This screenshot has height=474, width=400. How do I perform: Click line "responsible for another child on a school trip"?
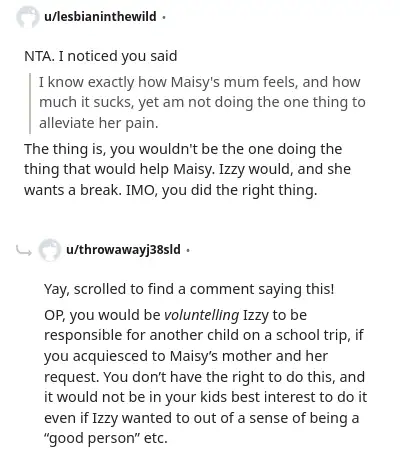(203, 336)
